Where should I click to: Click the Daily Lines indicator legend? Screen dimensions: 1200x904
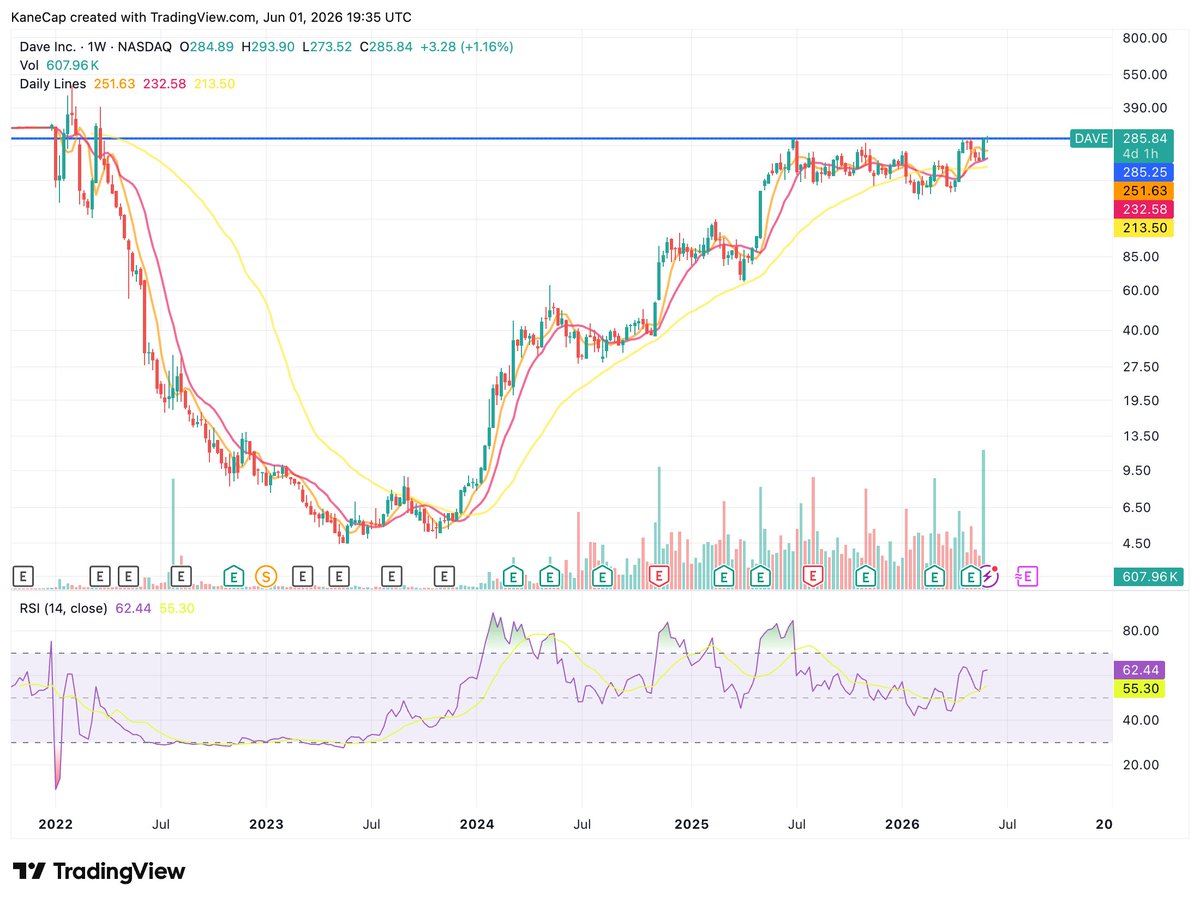click(x=127, y=84)
